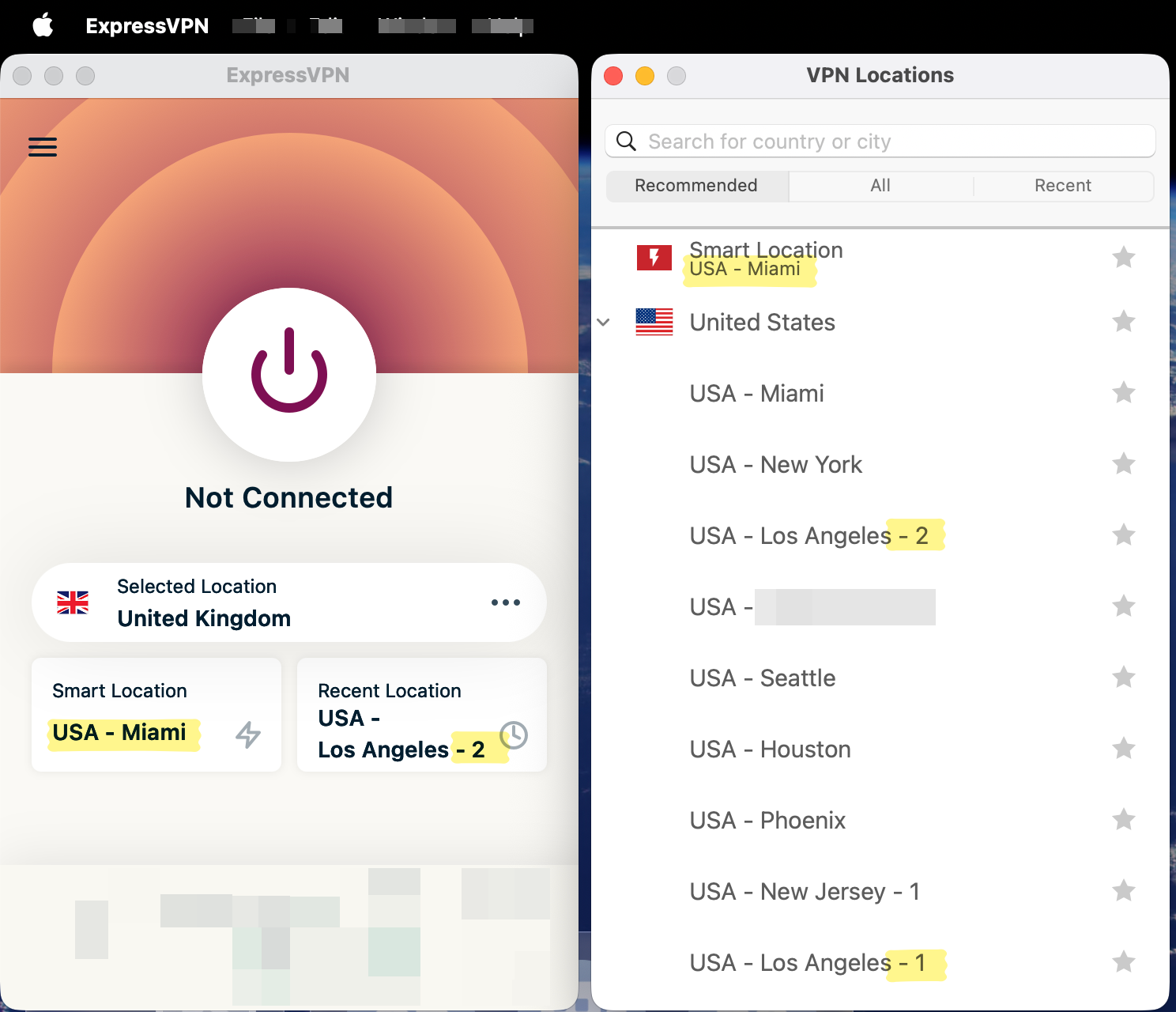The image size is (1176, 1012).
Task: Star the USA - New York location
Action: click(1124, 464)
